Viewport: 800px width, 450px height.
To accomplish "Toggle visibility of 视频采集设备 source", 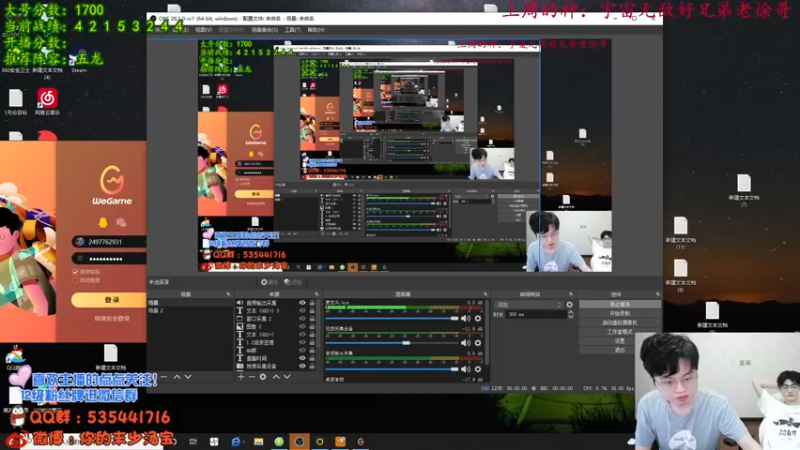I will [302, 366].
